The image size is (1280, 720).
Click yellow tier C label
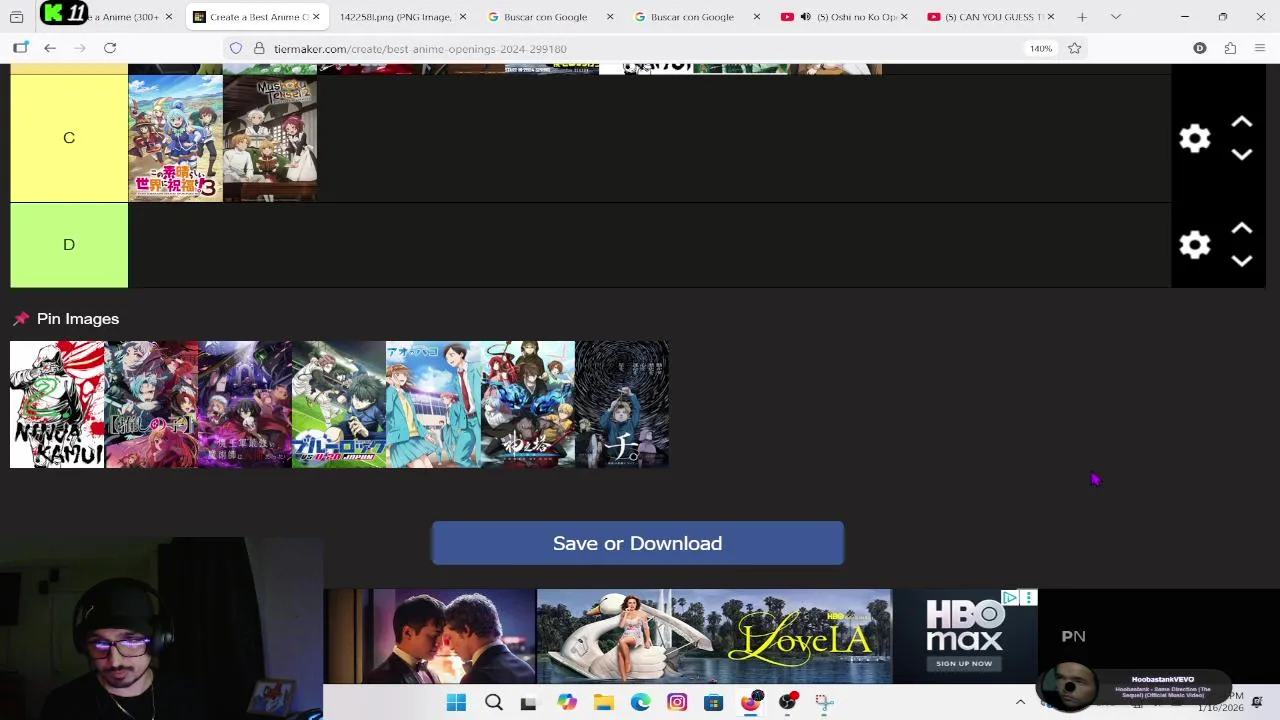(69, 138)
